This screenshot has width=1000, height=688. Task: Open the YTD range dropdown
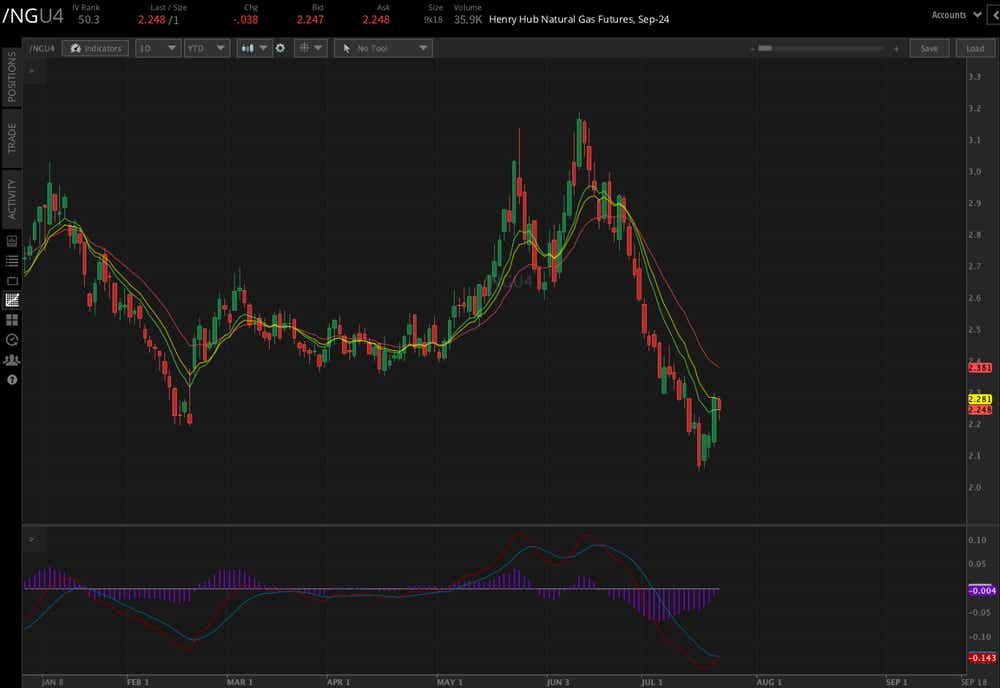206,47
